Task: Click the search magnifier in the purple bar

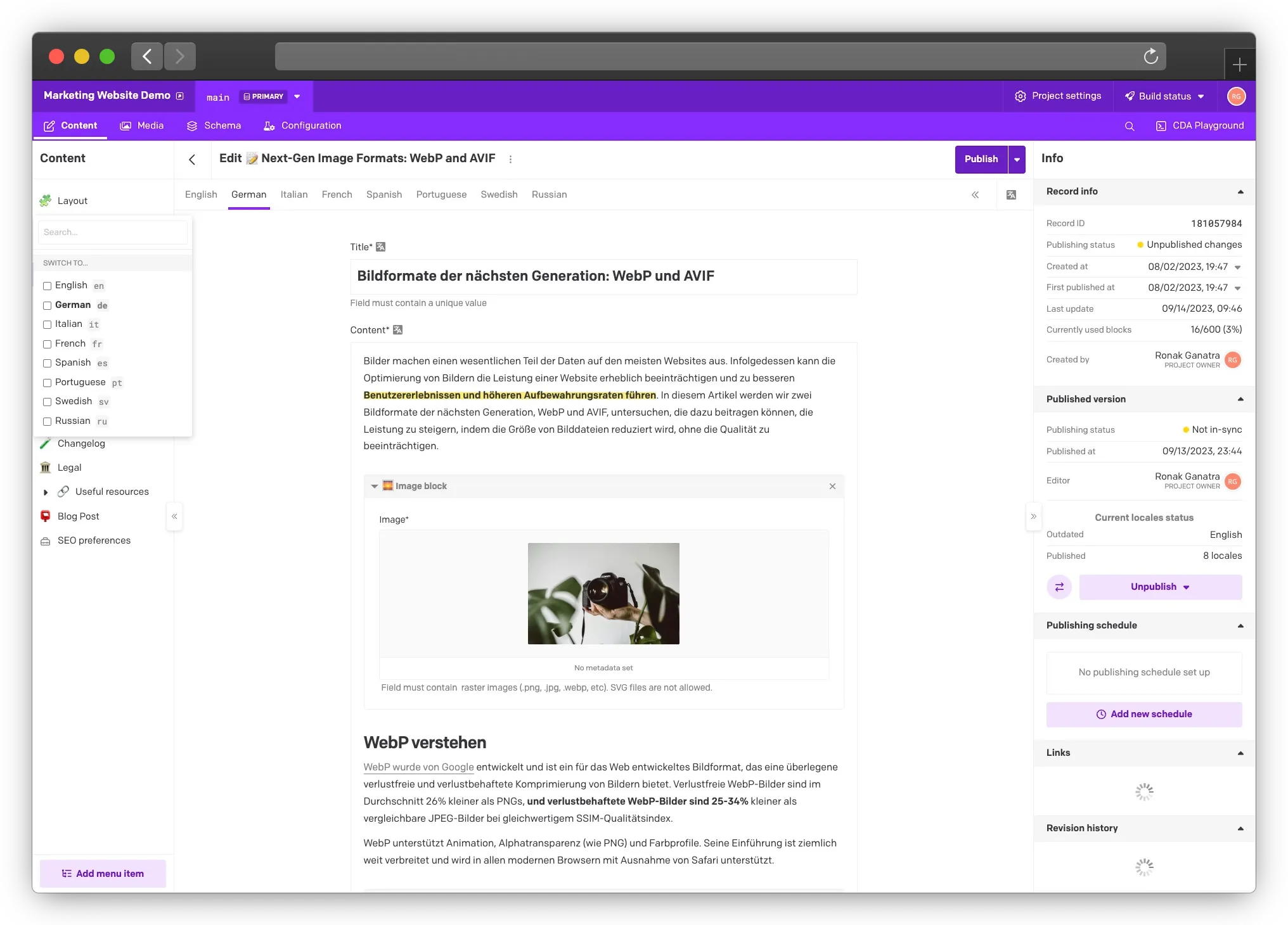Action: [x=1129, y=125]
